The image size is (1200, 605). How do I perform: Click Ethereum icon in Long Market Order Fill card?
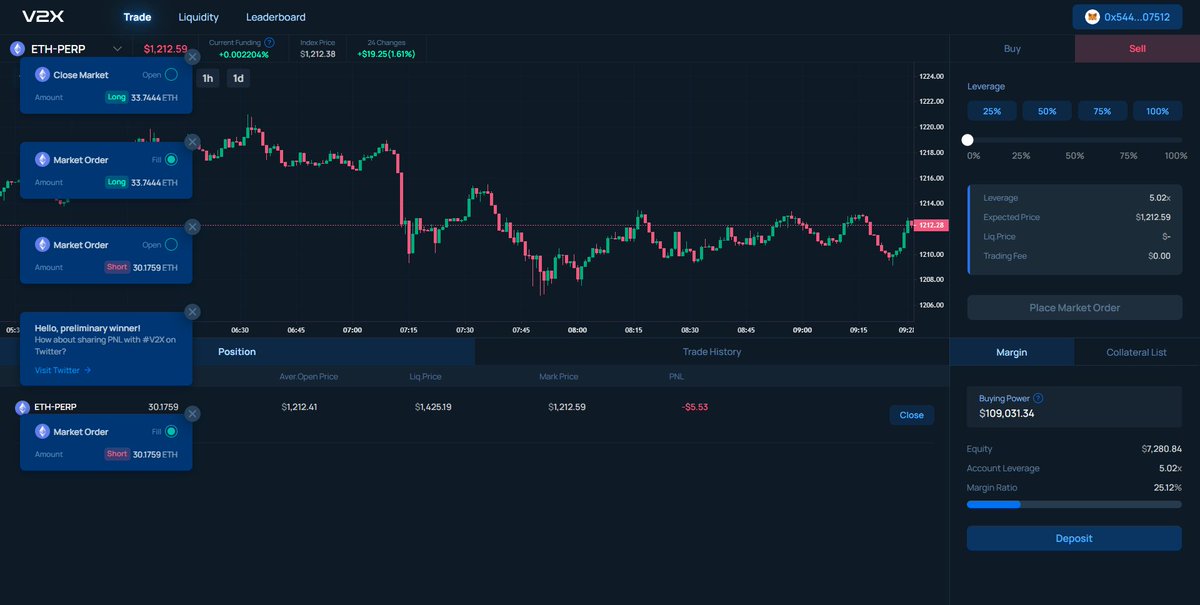(x=42, y=159)
